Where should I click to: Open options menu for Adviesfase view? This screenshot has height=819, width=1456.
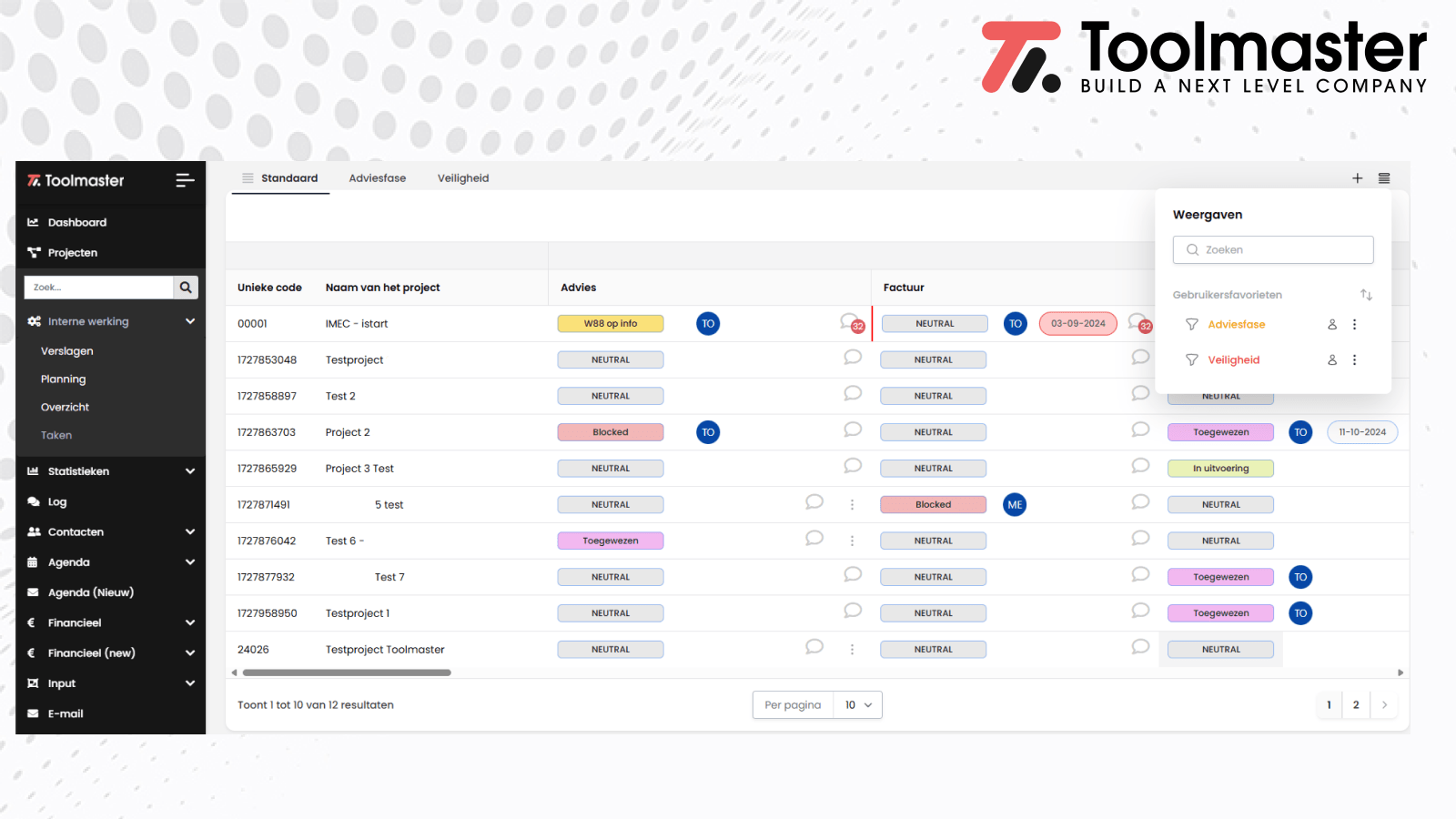[x=1354, y=325]
